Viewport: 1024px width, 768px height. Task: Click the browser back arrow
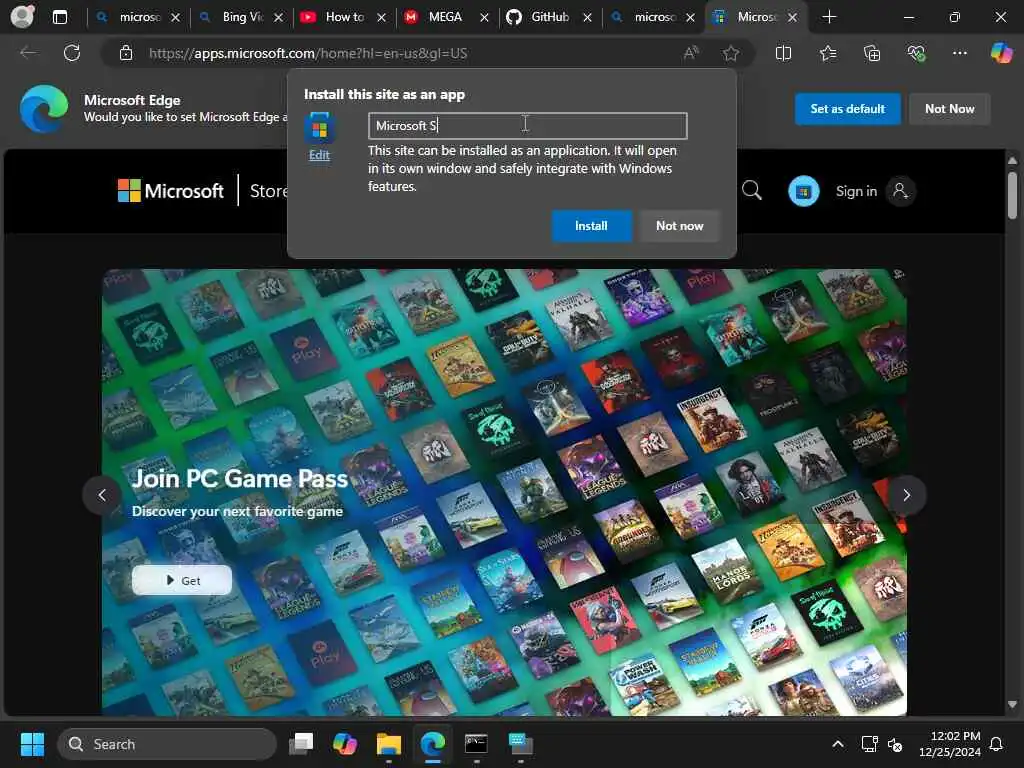pyautogui.click(x=28, y=53)
